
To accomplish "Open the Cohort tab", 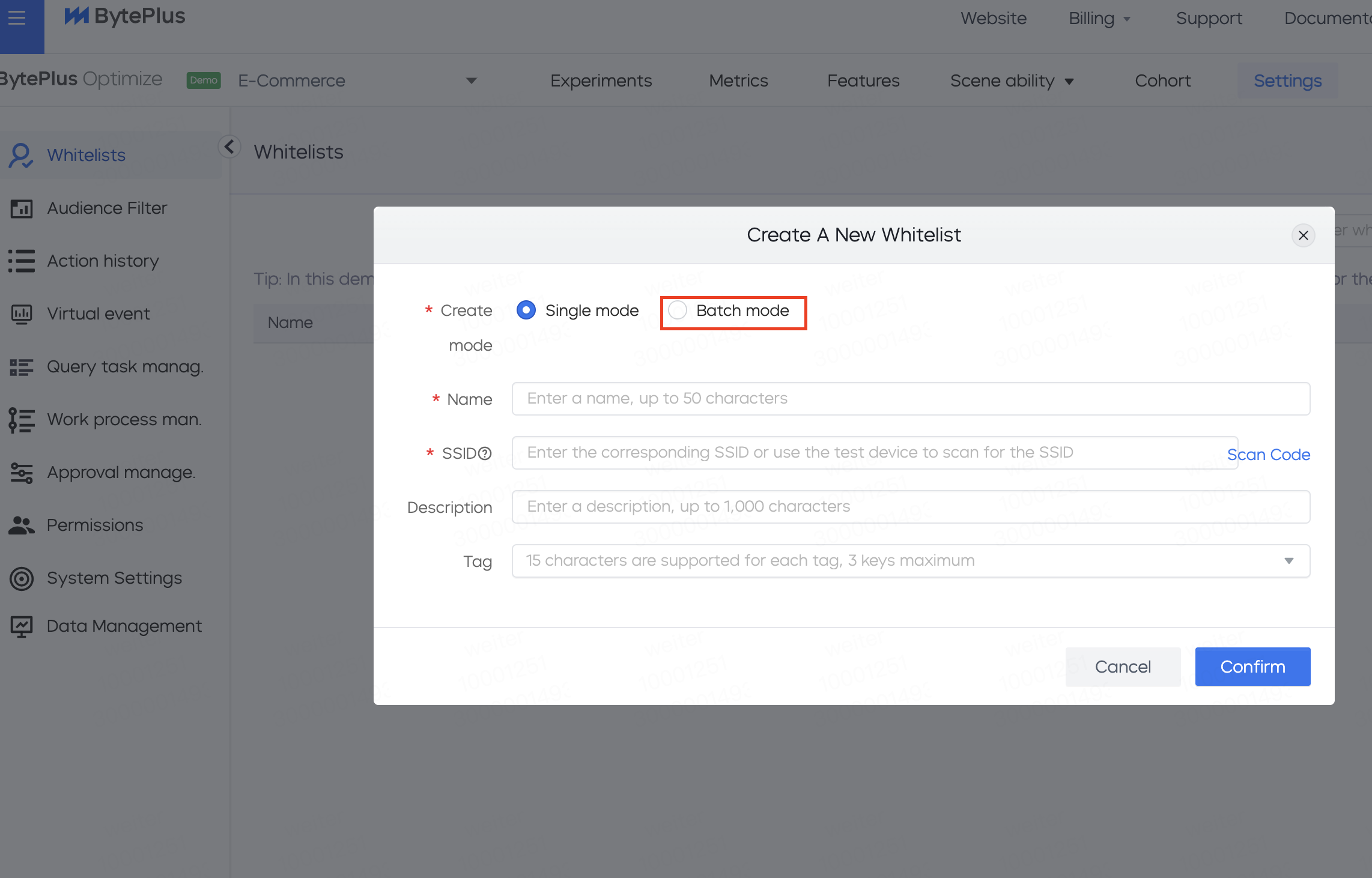I will click(x=1162, y=81).
